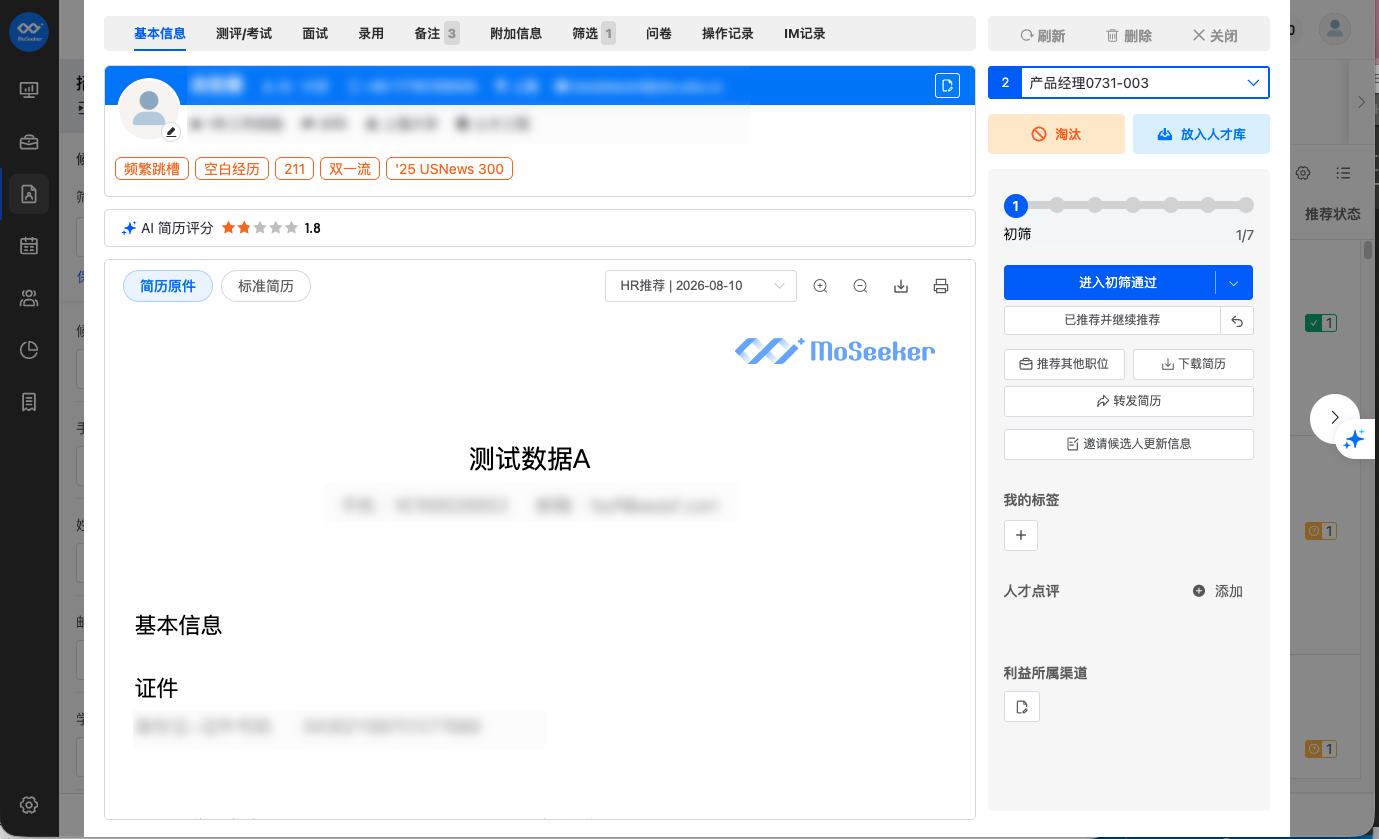The width and height of the screenshot is (1379, 839).
Task: Click the 空白经历 tag
Action: coord(232,169)
